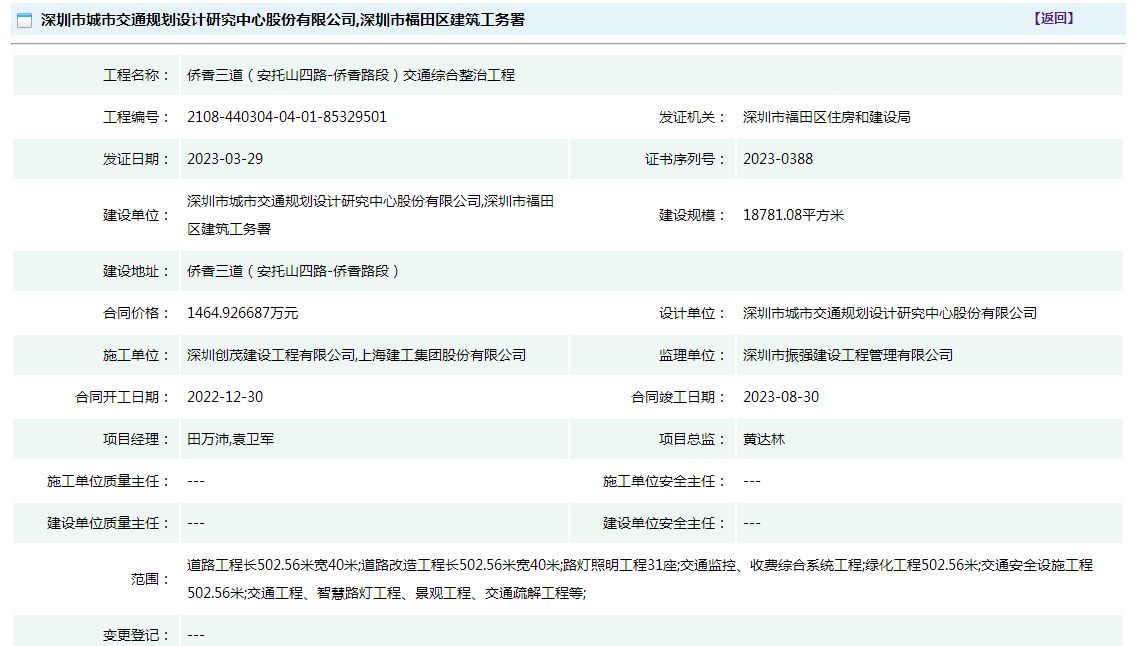
Task: Select the project name 侨香三道 交通综合整治工程
Action: (x=351, y=75)
